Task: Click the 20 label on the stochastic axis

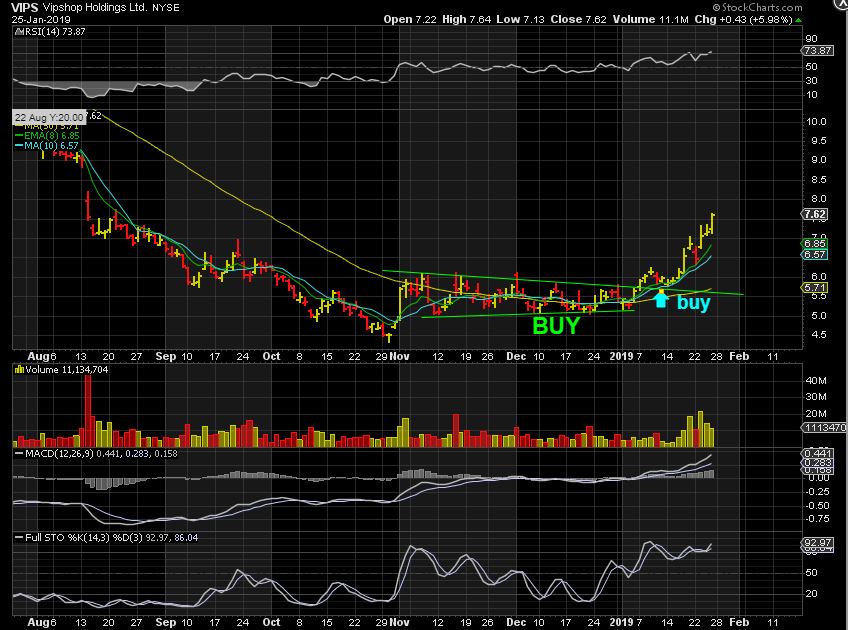Action: tap(811, 594)
